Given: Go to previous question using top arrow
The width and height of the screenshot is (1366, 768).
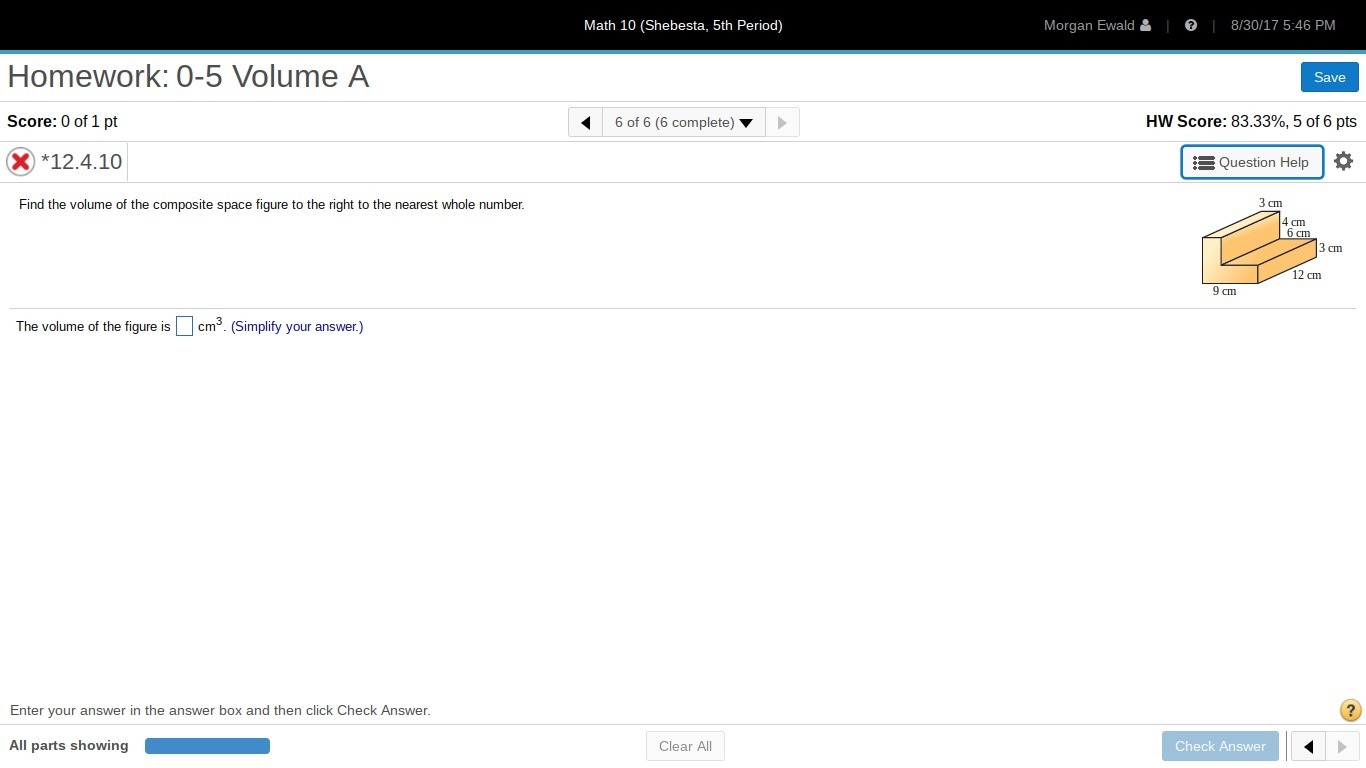Looking at the screenshot, I should point(586,122).
